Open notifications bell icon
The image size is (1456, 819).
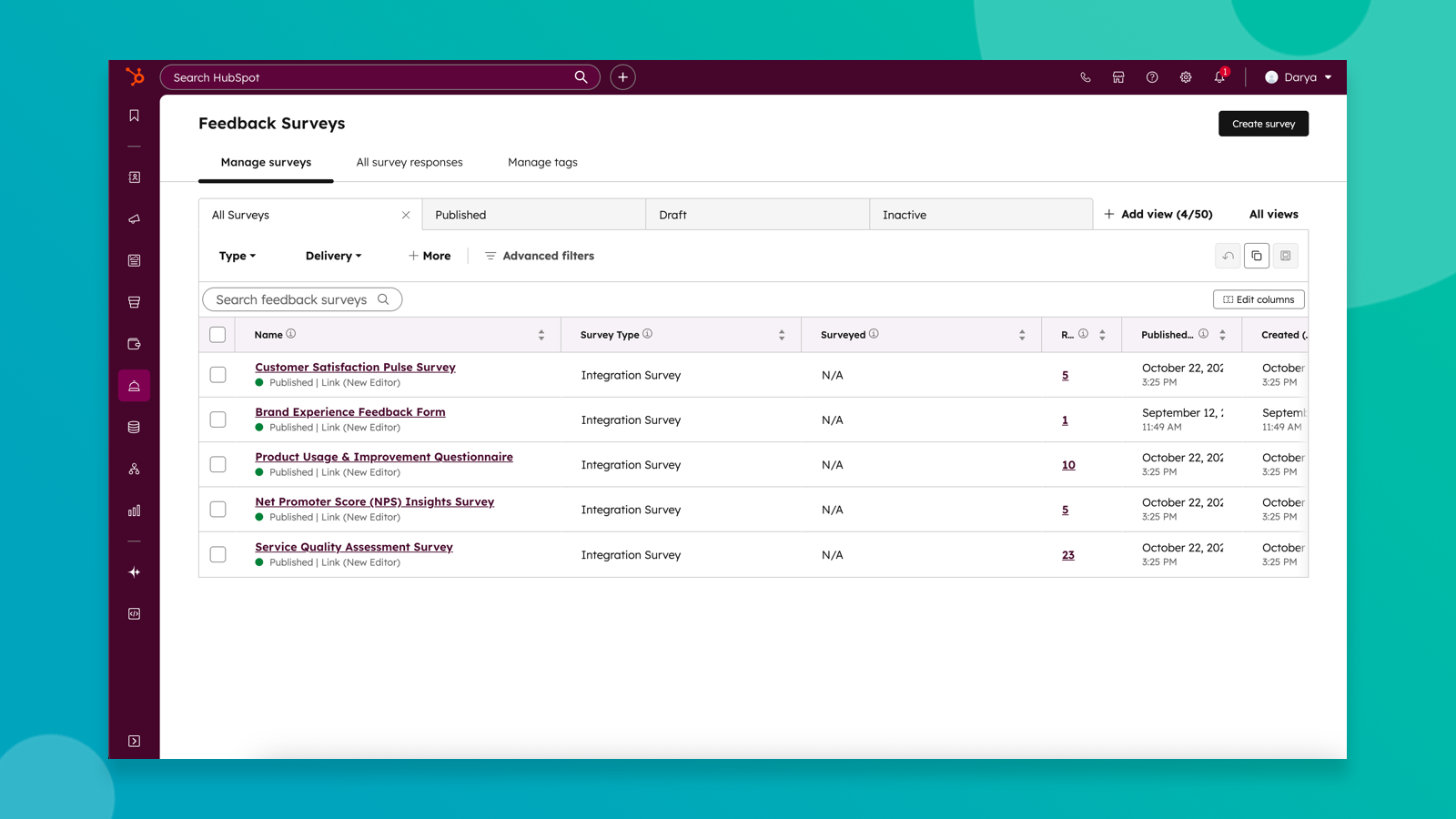pyautogui.click(x=1219, y=77)
